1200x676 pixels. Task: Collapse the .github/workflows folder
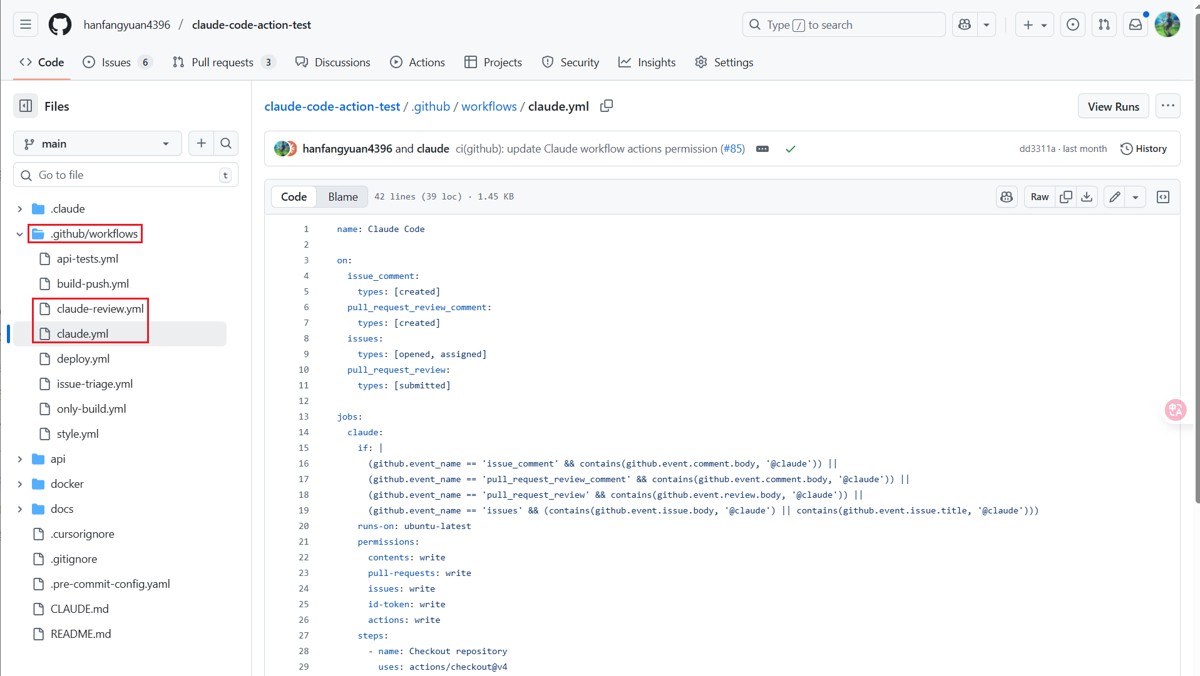20,234
